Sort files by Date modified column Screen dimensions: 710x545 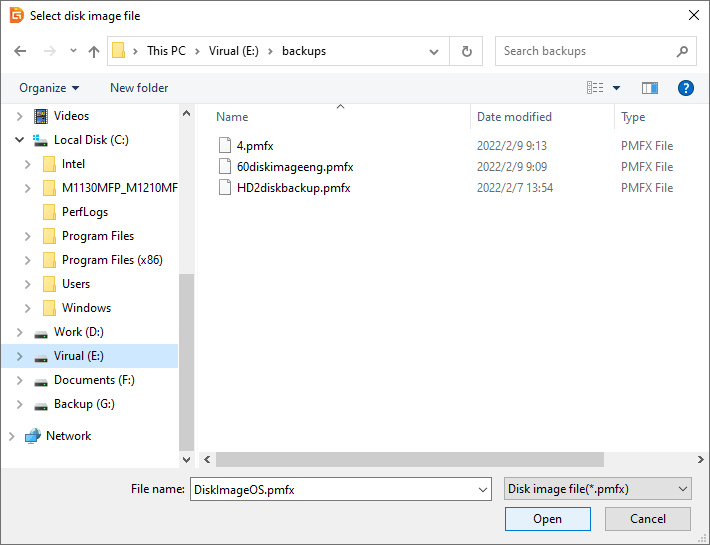click(514, 117)
